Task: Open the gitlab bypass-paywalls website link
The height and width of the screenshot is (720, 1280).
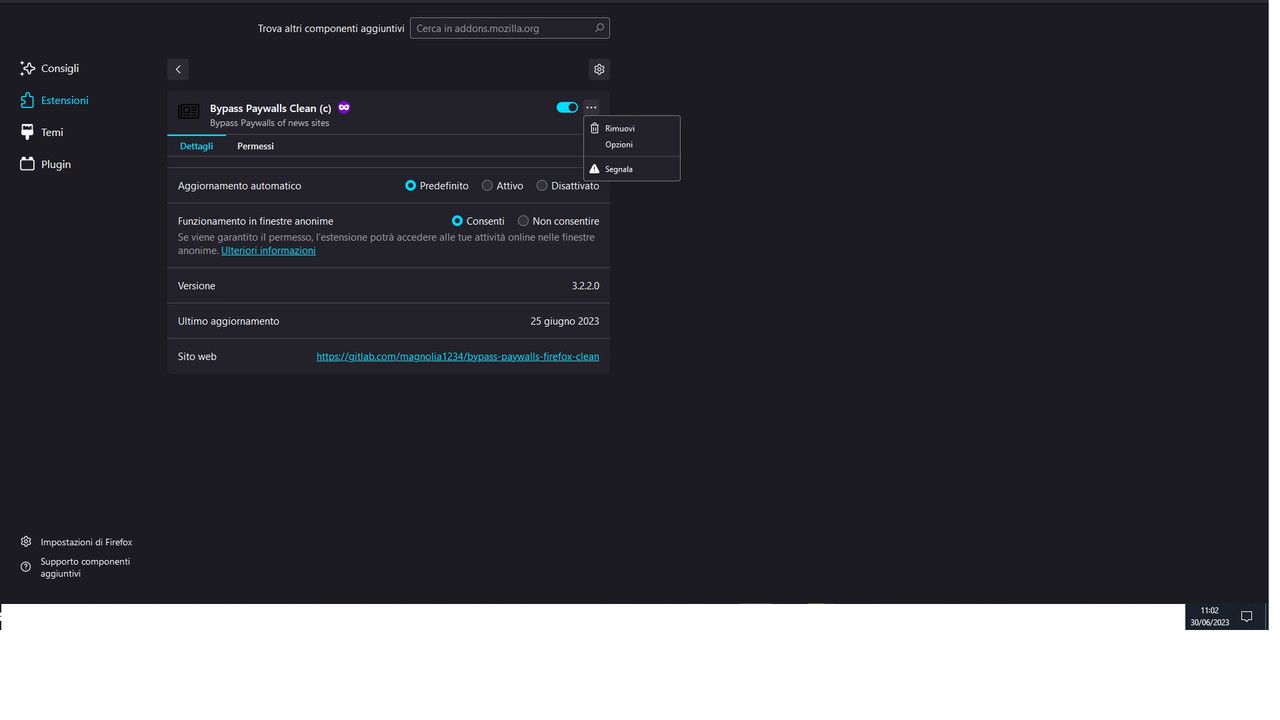Action: coord(458,356)
